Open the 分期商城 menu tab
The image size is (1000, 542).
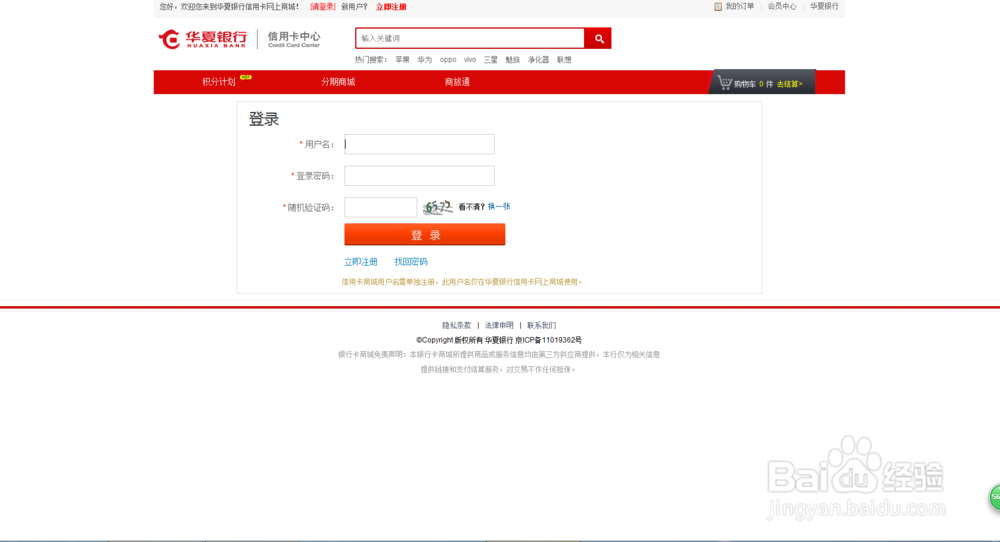pos(338,82)
